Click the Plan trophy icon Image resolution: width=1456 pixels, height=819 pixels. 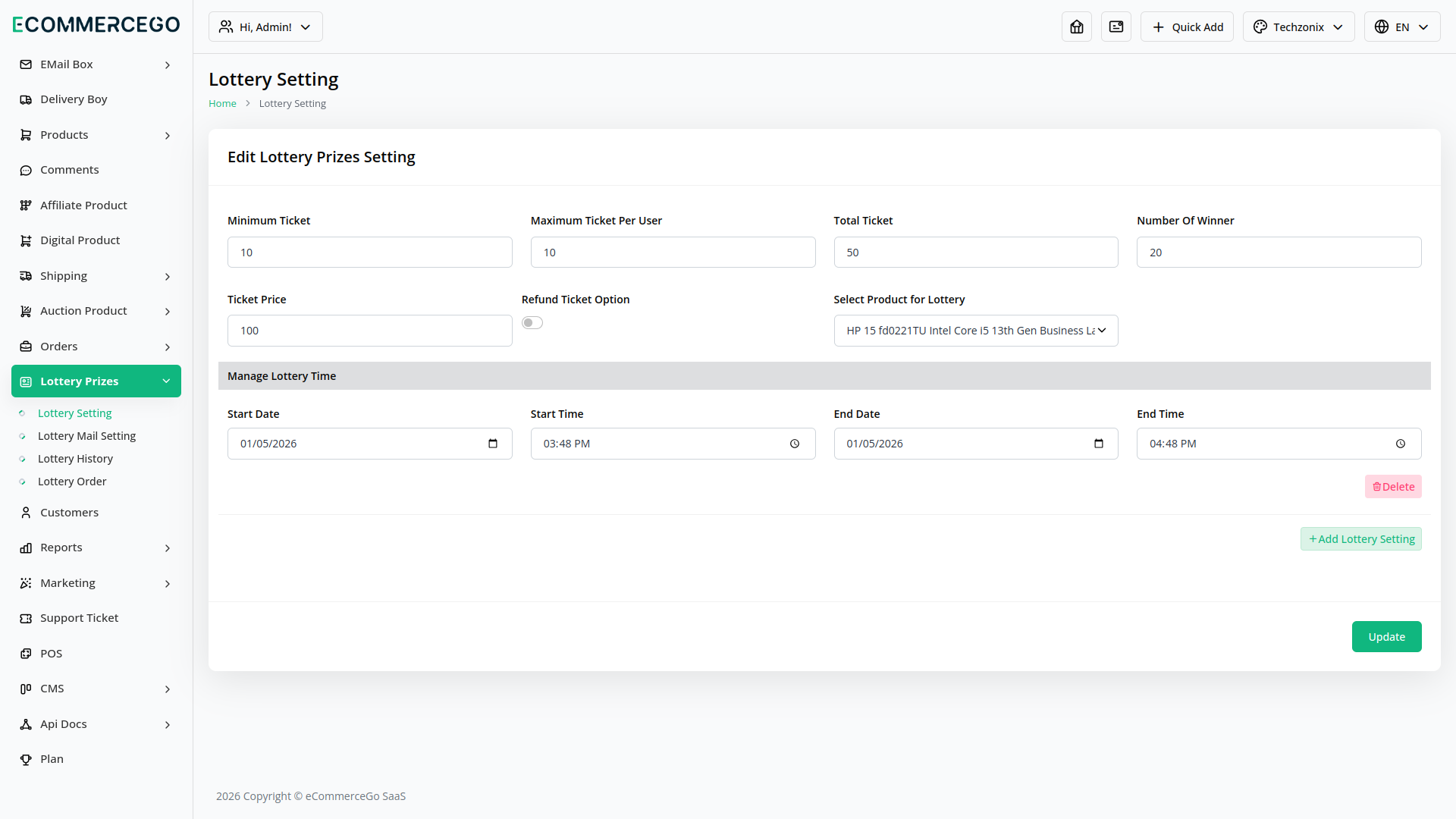pos(26,759)
